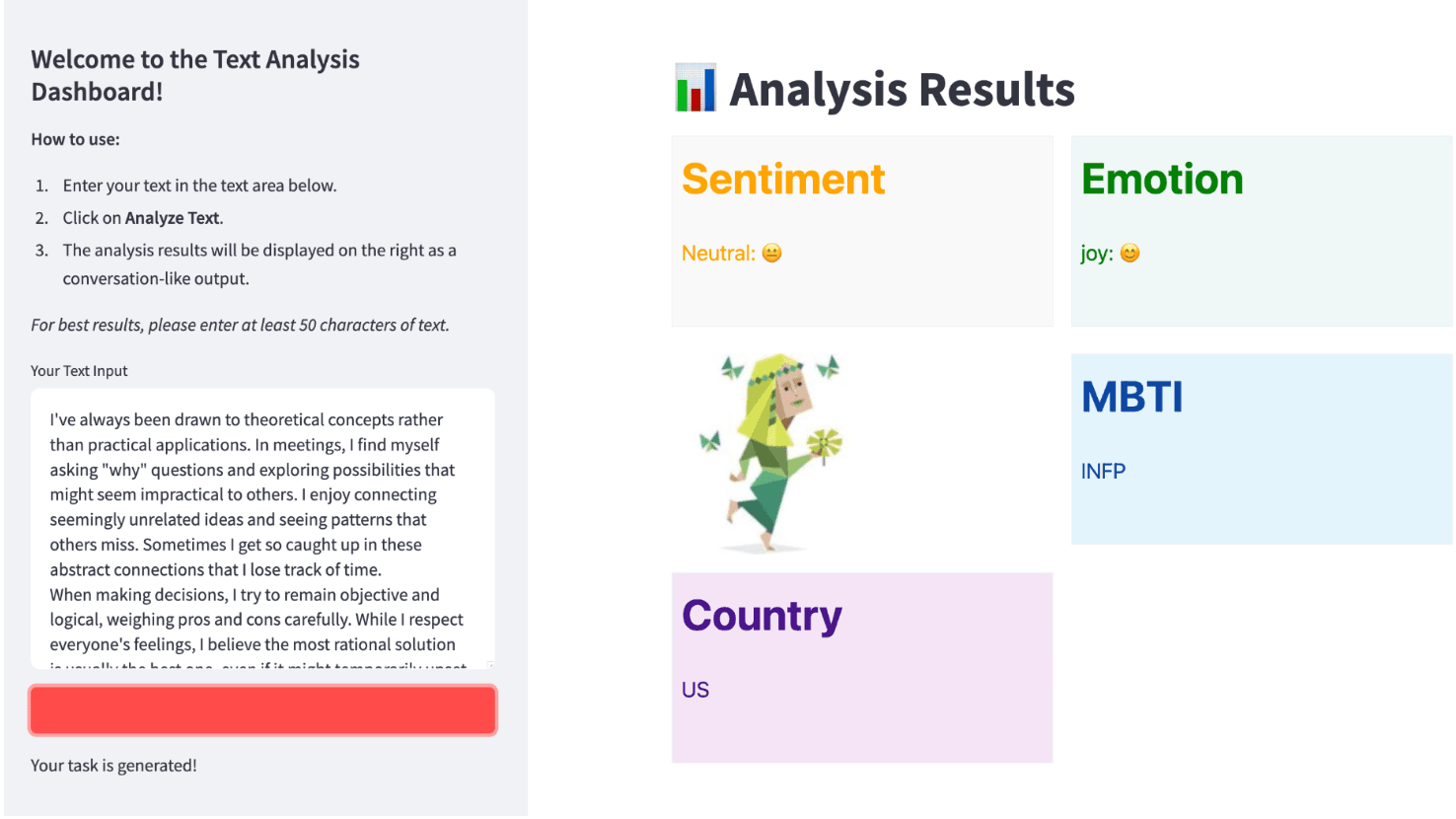Click the resize handle of the text area
The width and height of the screenshot is (1456, 819).
[490, 665]
